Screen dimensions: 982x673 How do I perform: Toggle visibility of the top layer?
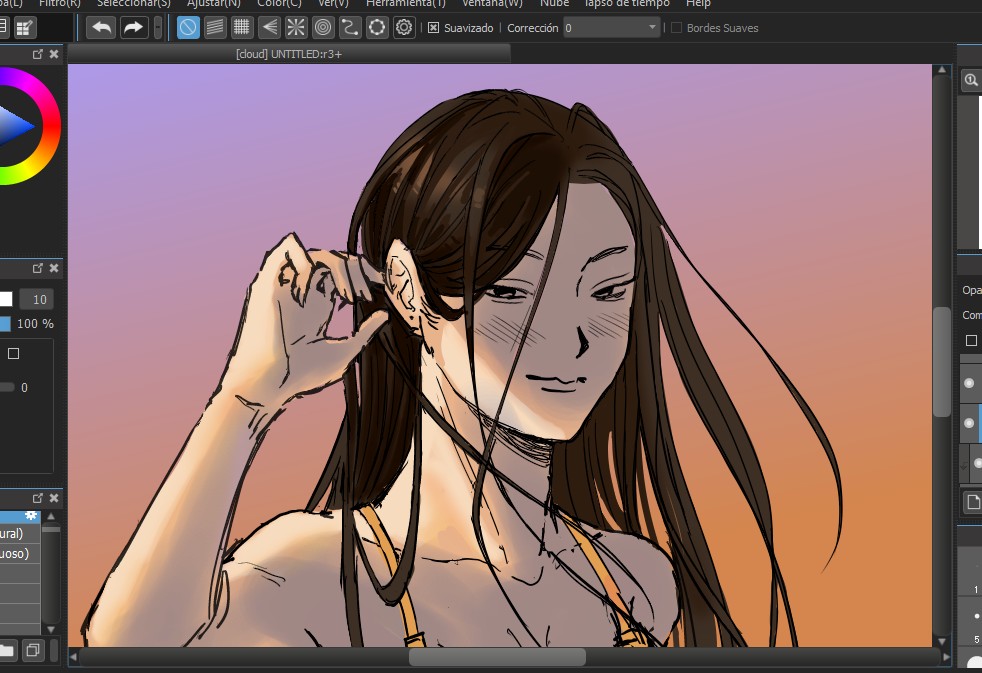(x=969, y=383)
